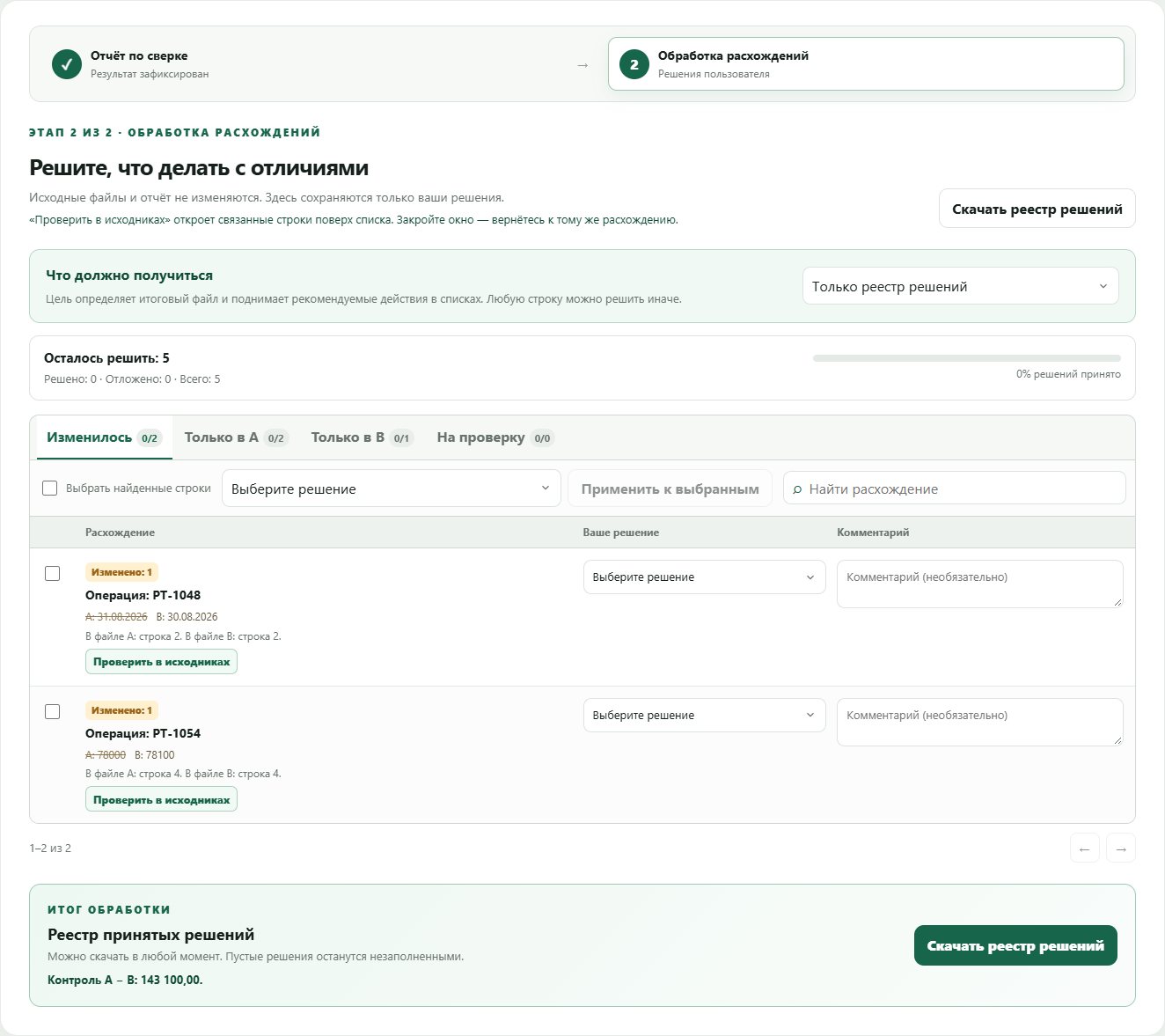This screenshot has height=1036, width=1165.
Task: Click 'Расхождение' column header
Action: tap(120, 533)
